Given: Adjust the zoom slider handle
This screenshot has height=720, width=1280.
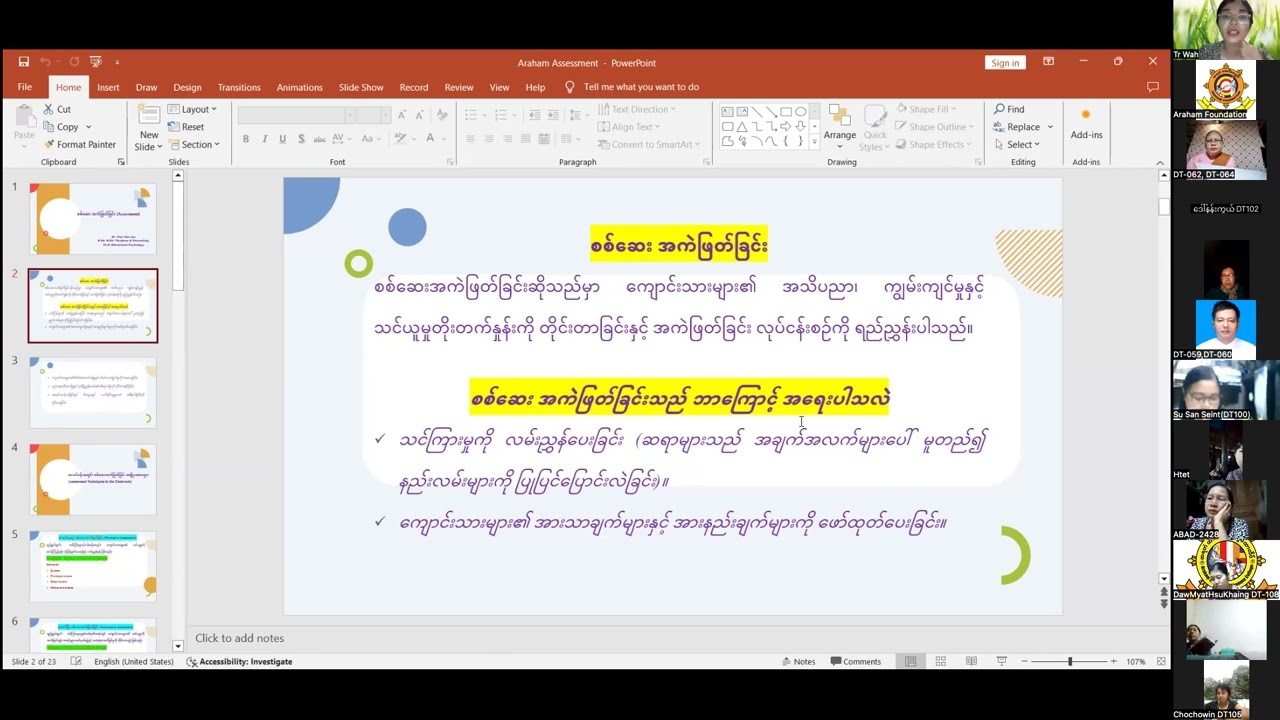Looking at the screenshot, I should (1069, 661).
